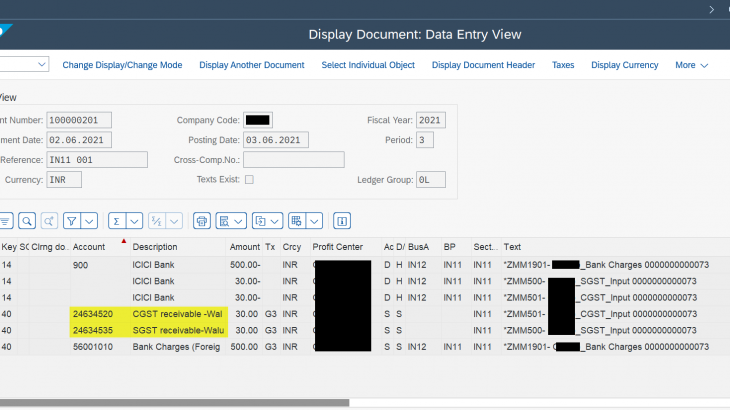Click amount 500.00 in Bank Charges row
This screenshot has width=730, height=410.
(244, 347)
